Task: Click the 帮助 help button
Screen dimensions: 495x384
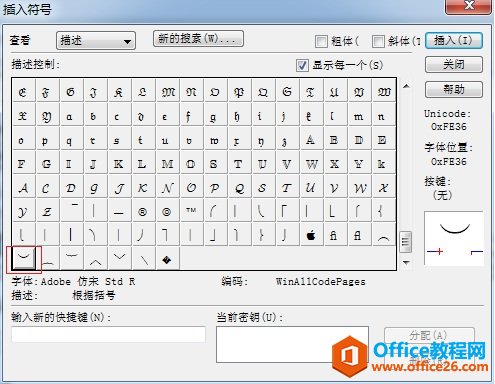Action: (x=454, y=89)
